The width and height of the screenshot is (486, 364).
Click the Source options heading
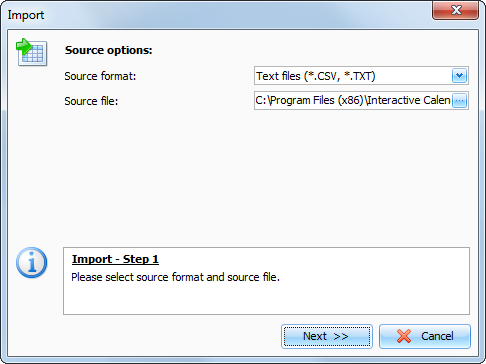(x=109, y=50)
